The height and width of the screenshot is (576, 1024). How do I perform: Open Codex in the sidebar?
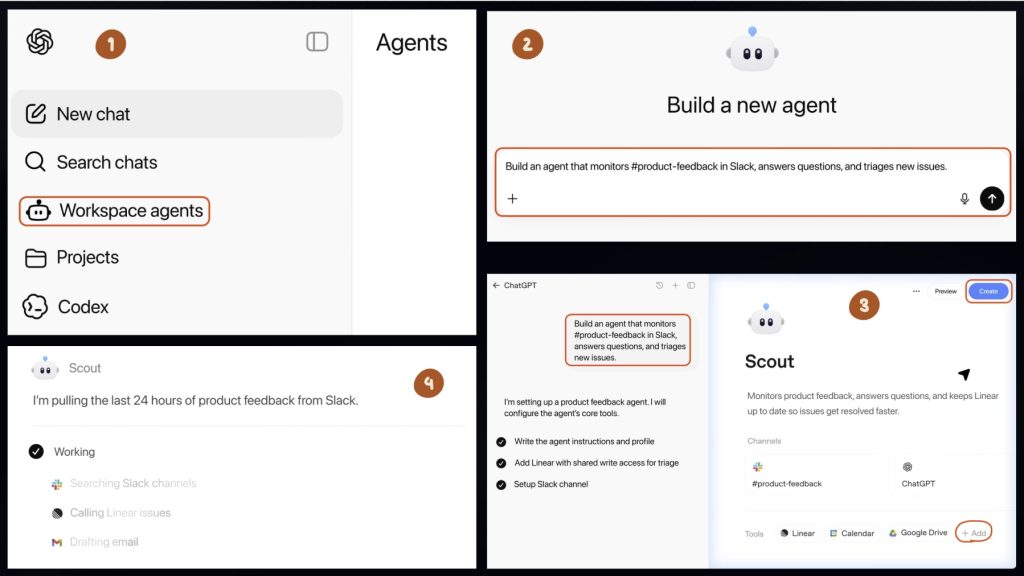click(65, 306)
